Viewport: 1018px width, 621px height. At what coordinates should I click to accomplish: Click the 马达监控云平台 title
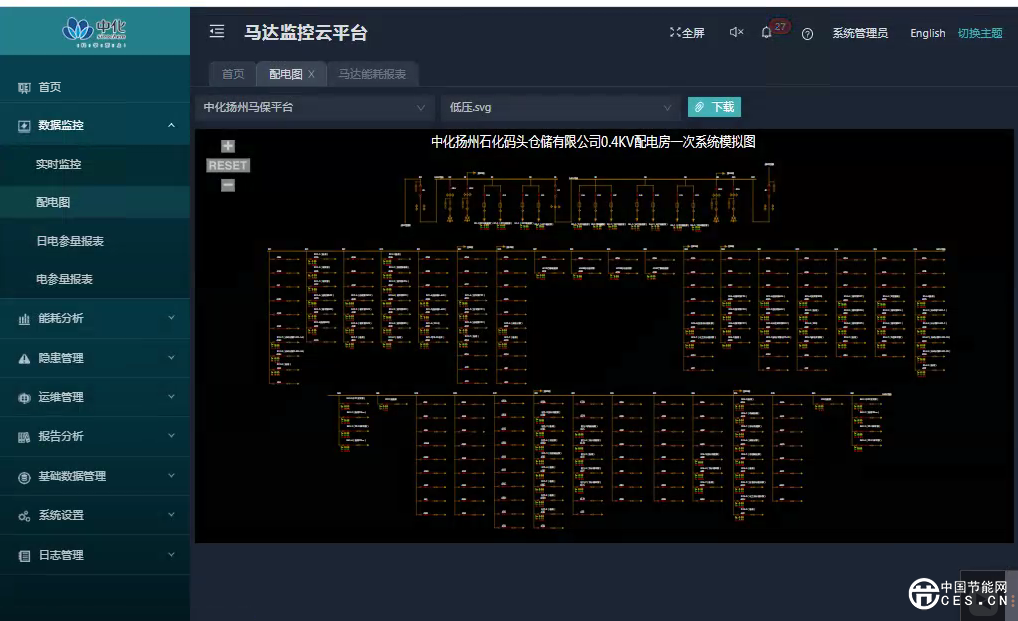[x=306, y=32]
